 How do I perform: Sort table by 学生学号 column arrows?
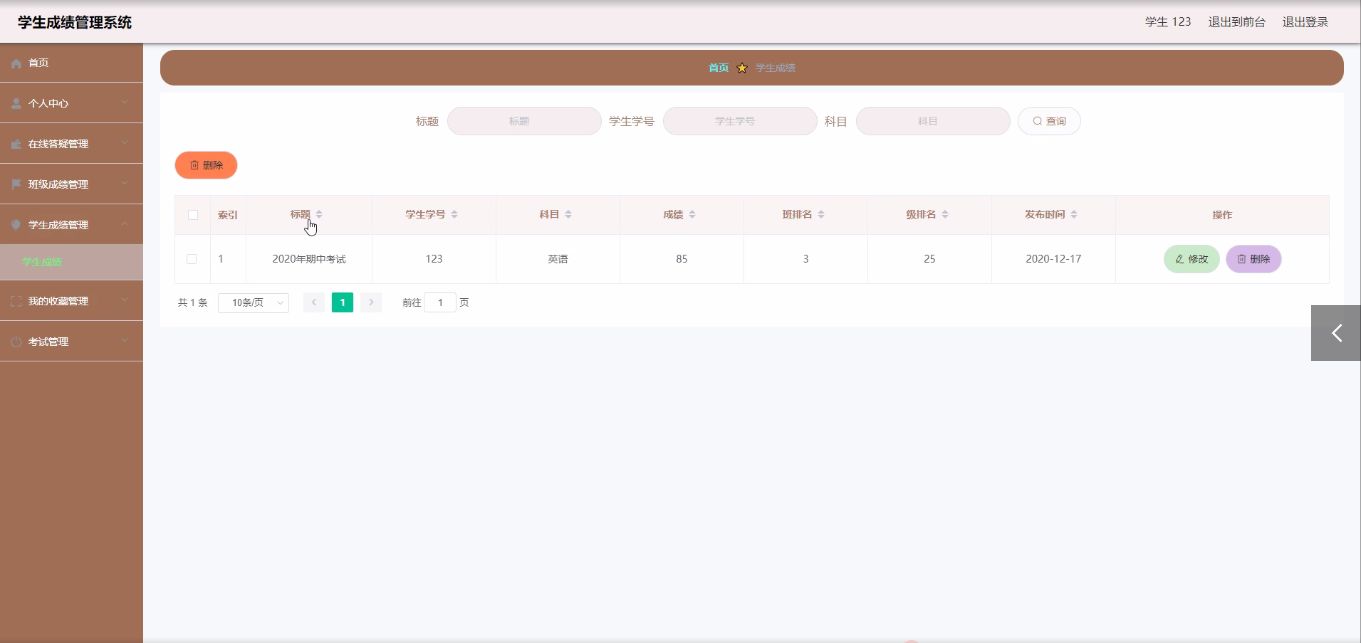454,215
